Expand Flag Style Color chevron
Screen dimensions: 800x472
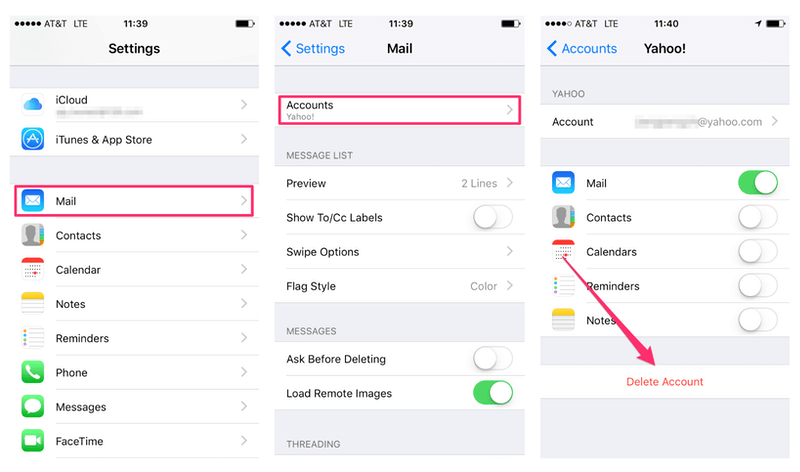pos(510,286)
